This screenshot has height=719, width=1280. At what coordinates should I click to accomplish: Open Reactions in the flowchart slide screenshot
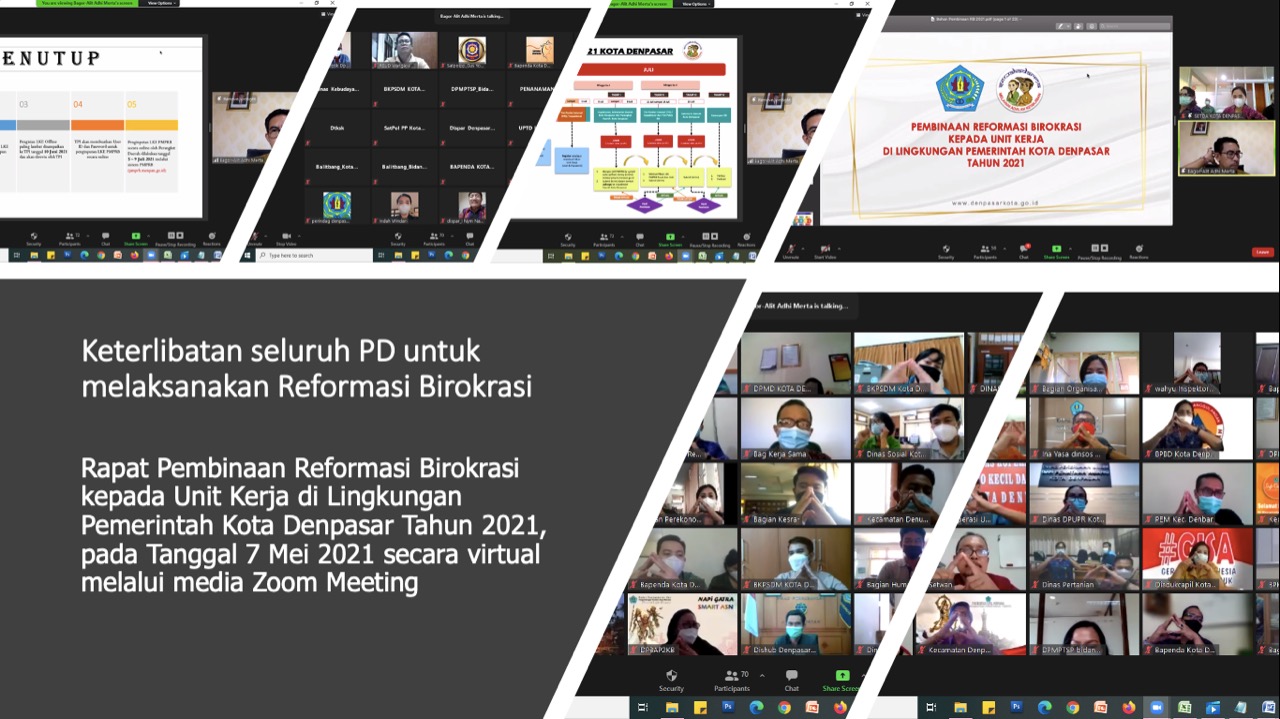[x=746, y=240]
